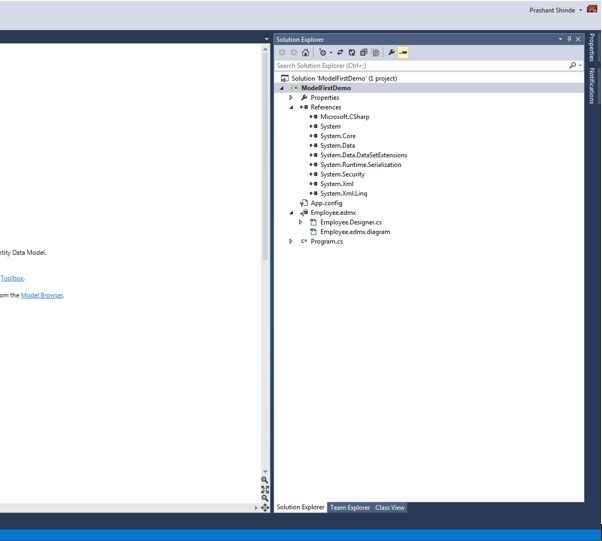Viewport: 602px width, 541px height.
Task: Select the System.Data reference
Action: point(337,146)
